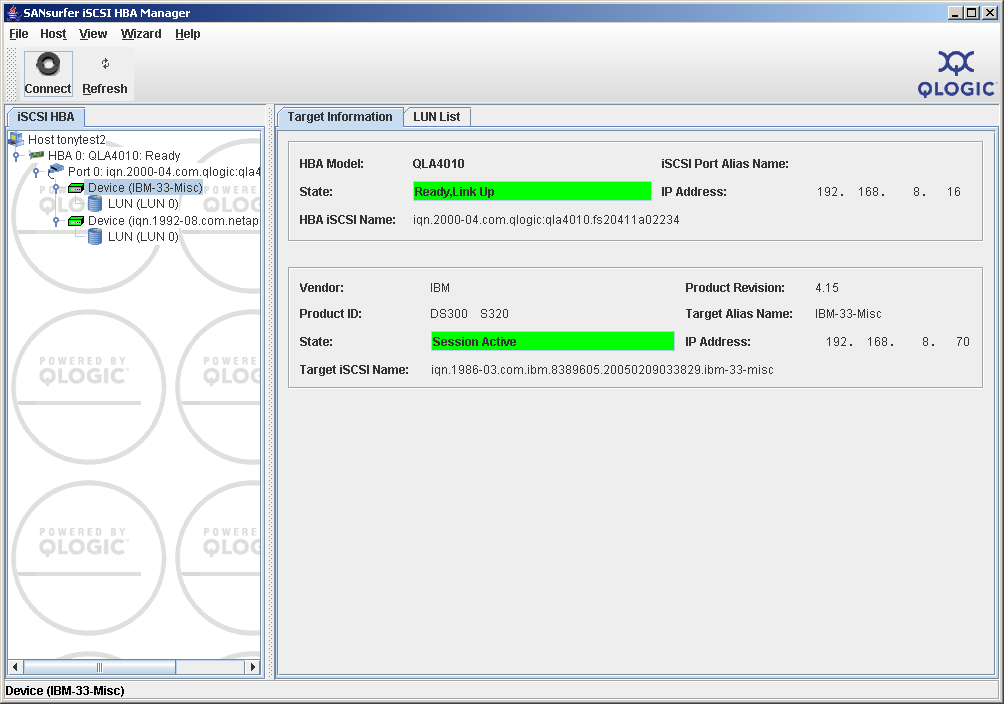Click the target IP address 192.168.8.70 field

coord(898,341)
